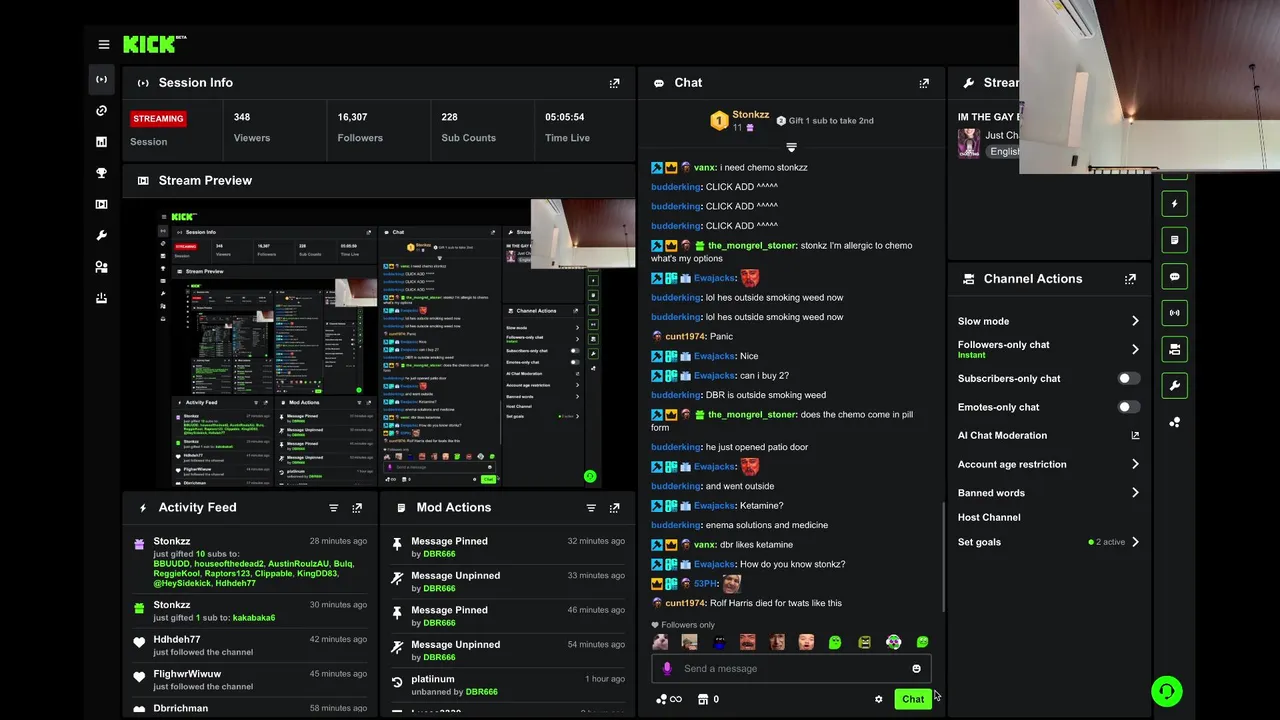Open the video clips icon in left sidebar
Viewport: 1280px width, 720px height.
pyautogui.click(x=101, y=204)
